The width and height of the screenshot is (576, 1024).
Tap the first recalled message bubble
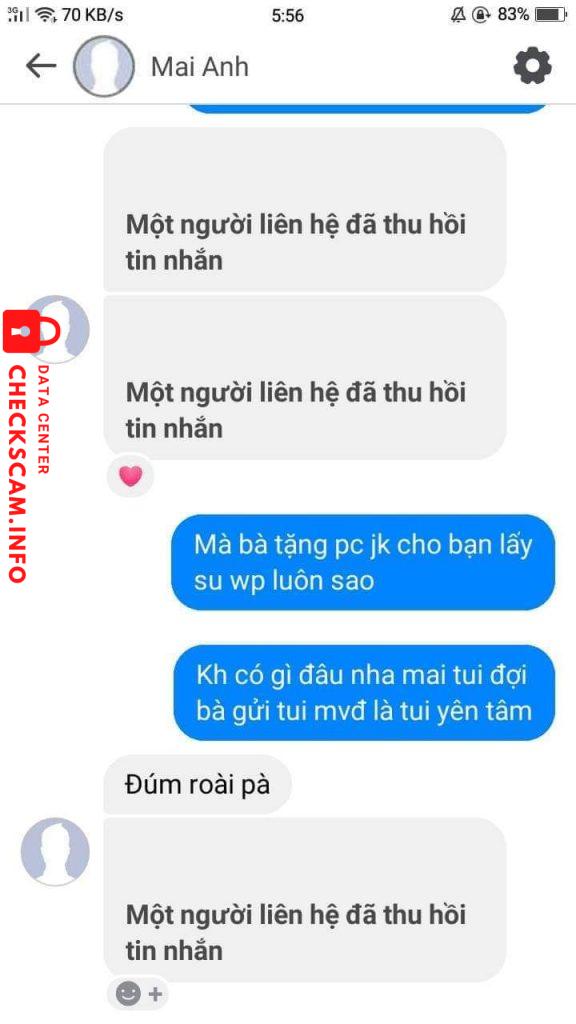[x=305, y=210]
